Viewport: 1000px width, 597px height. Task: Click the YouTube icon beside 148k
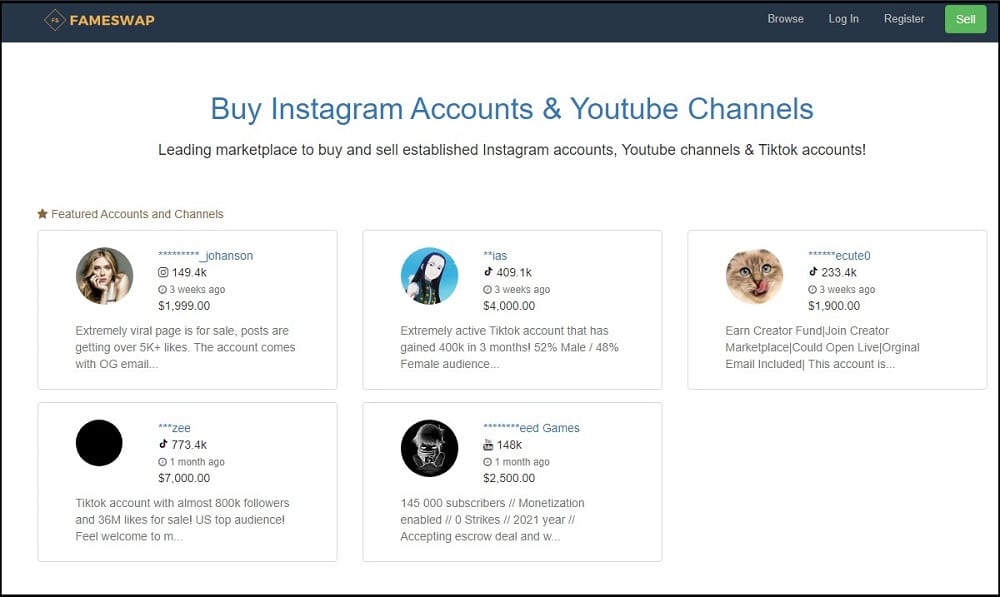[x=489, y=445]
